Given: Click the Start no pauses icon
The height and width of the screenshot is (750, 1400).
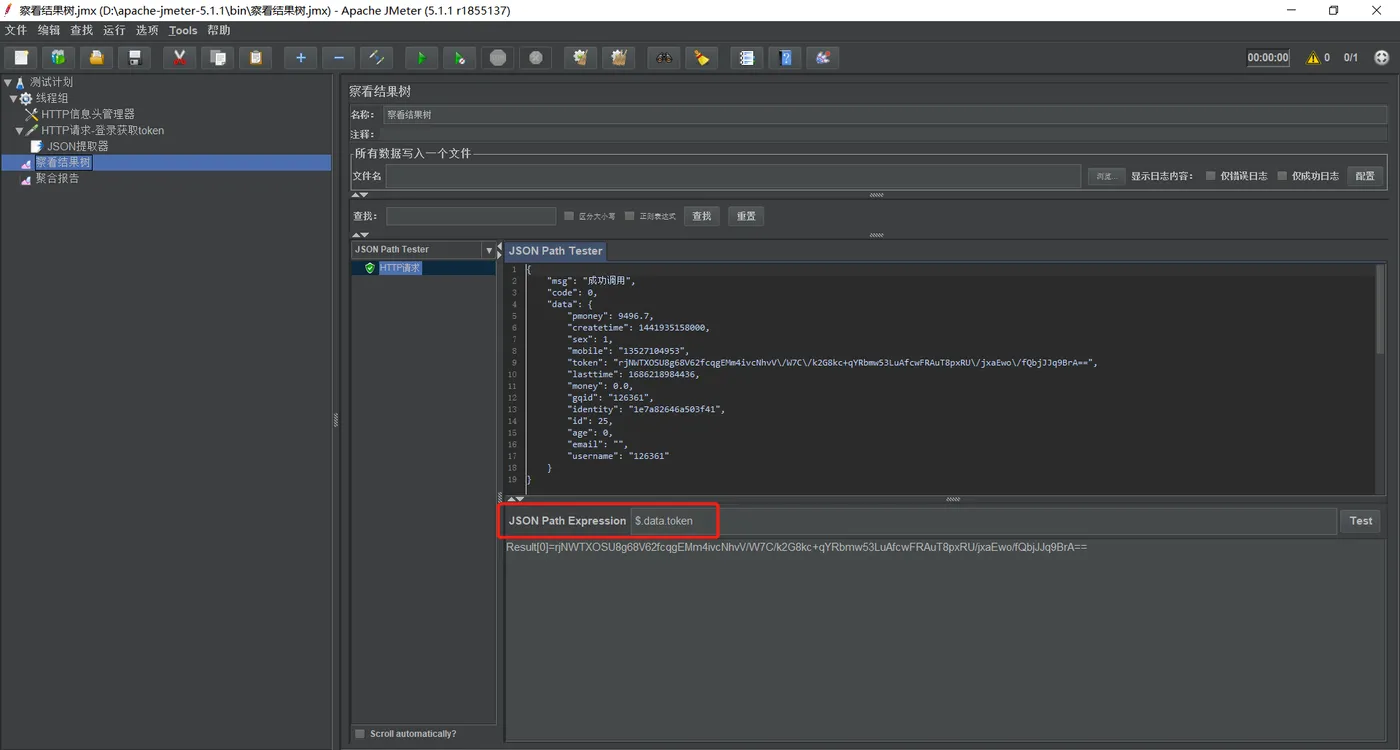Looking at the screenshot, I should click(459, 58).
